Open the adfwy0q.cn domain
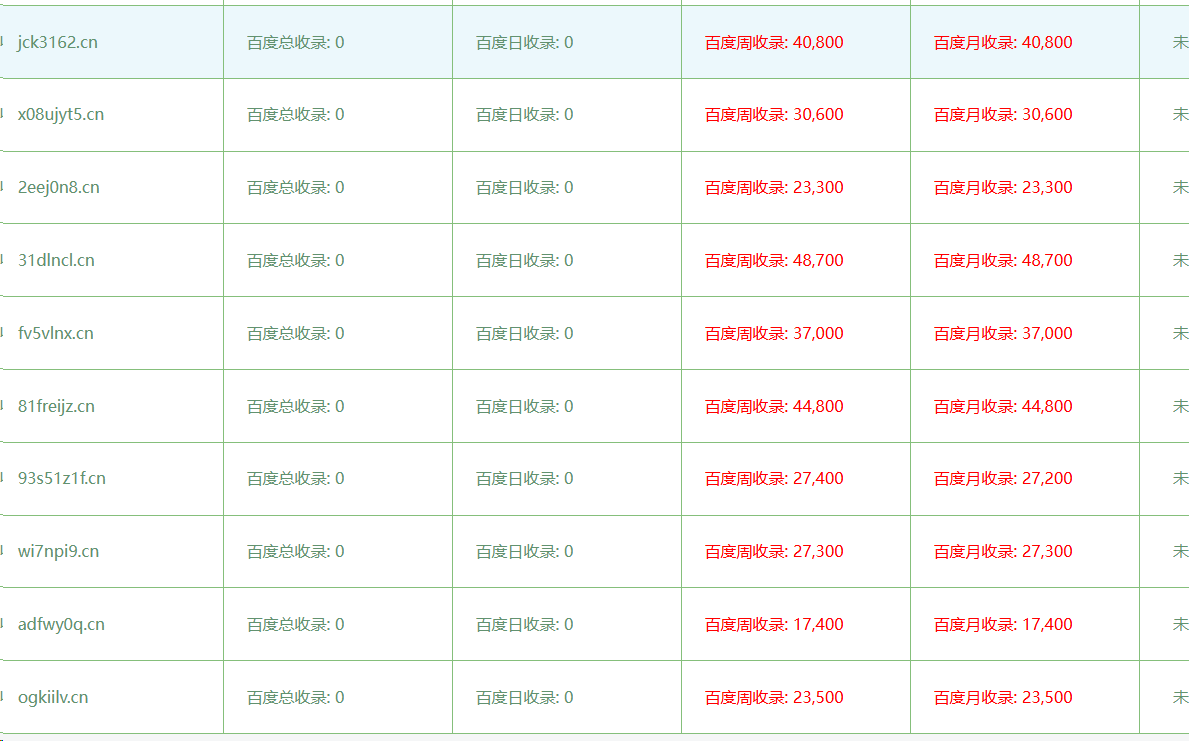1189x741 pixels. pos(61,625)
